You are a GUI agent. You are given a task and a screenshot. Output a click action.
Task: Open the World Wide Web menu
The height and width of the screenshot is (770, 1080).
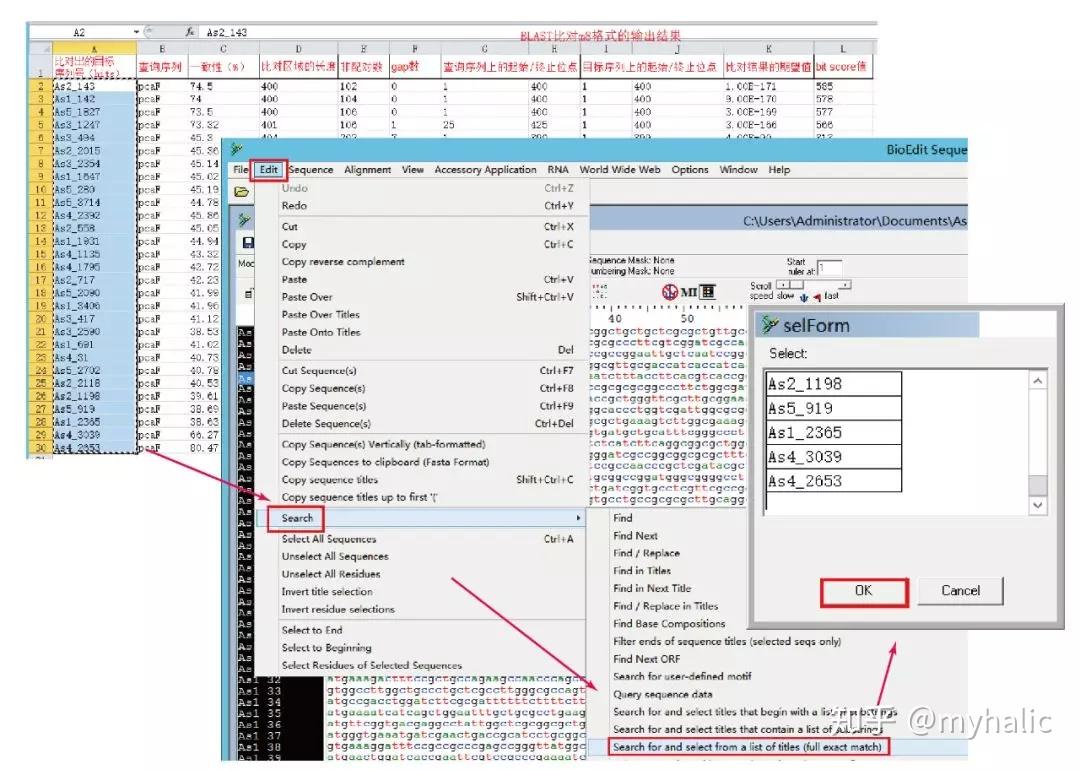click(620, 169)
